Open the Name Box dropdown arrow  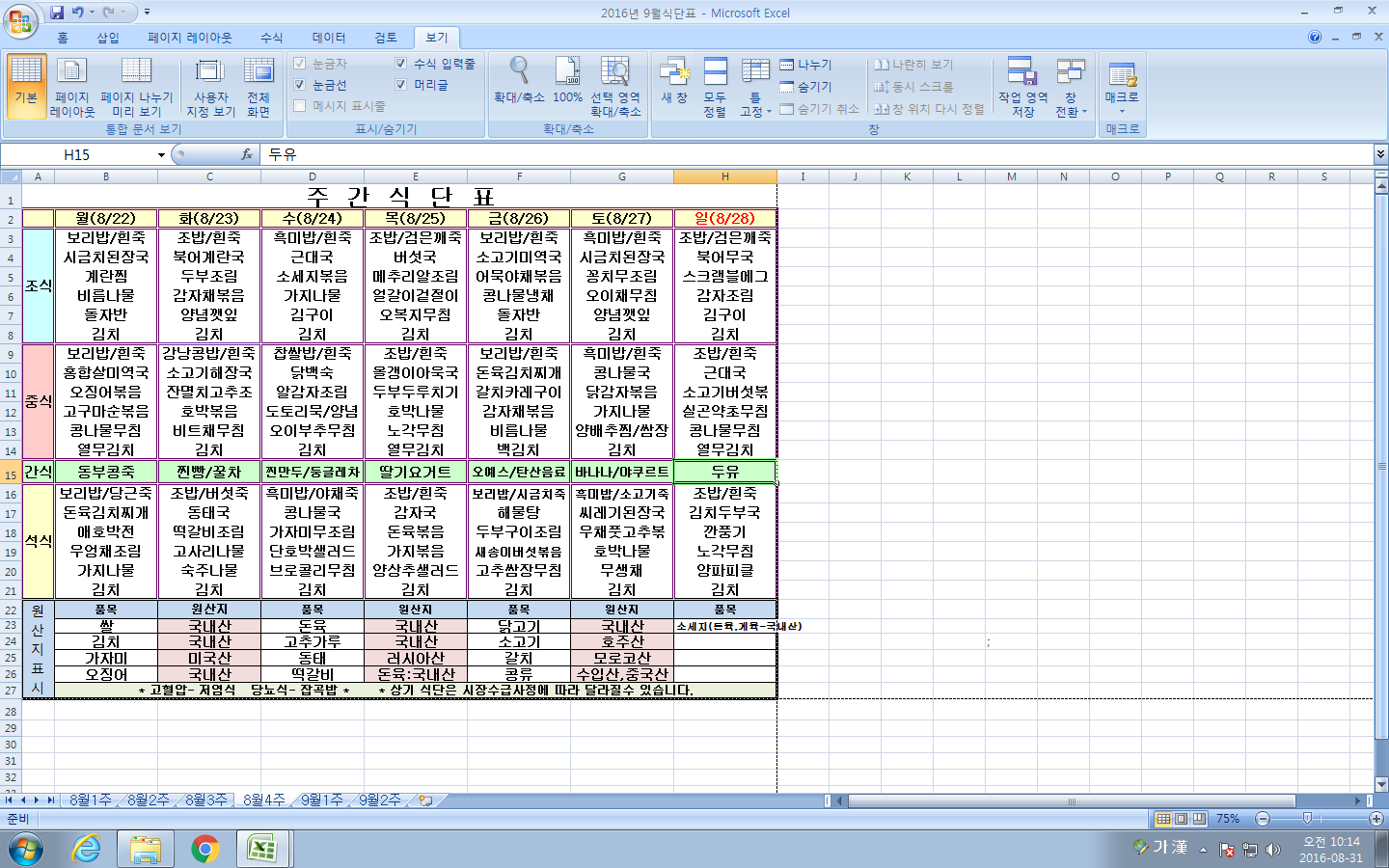point(161,155)
